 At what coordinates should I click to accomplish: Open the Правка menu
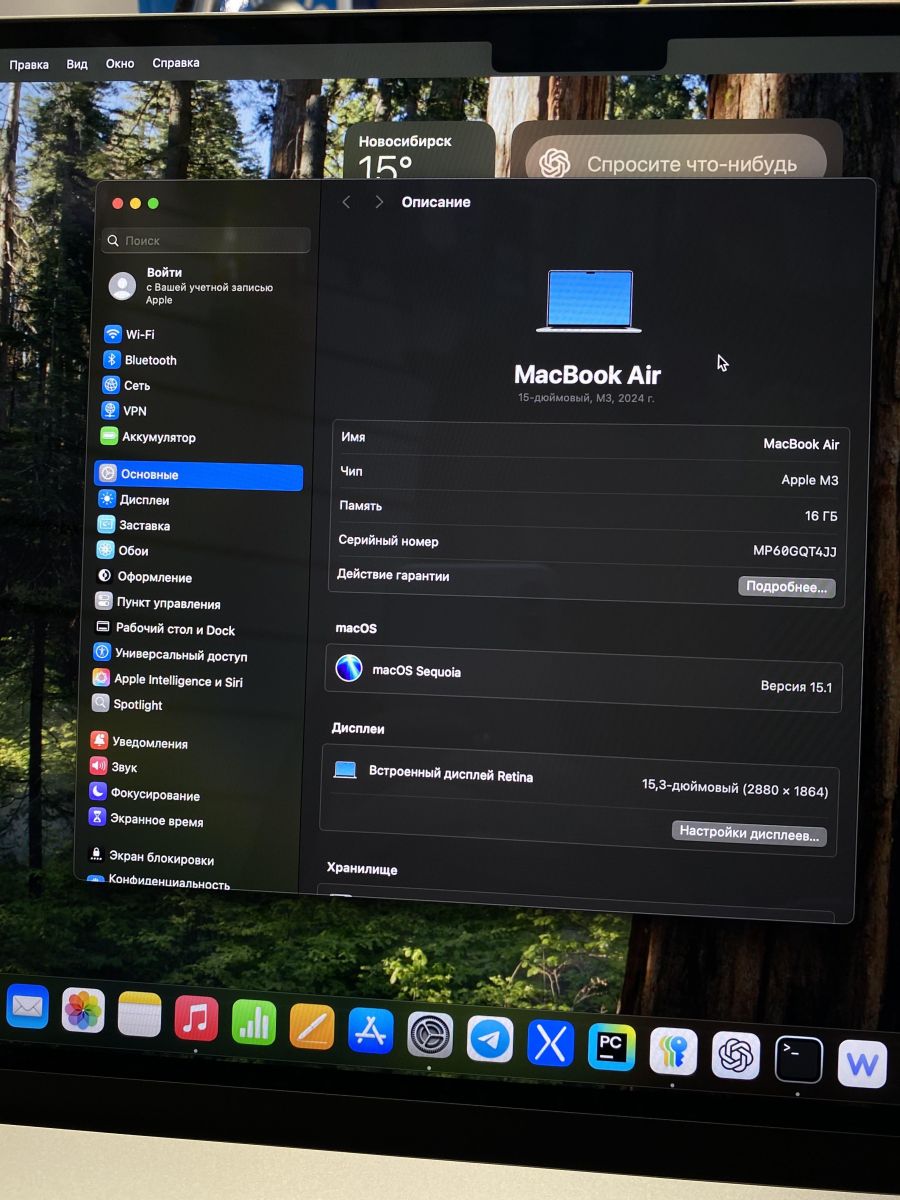[29, 64]
